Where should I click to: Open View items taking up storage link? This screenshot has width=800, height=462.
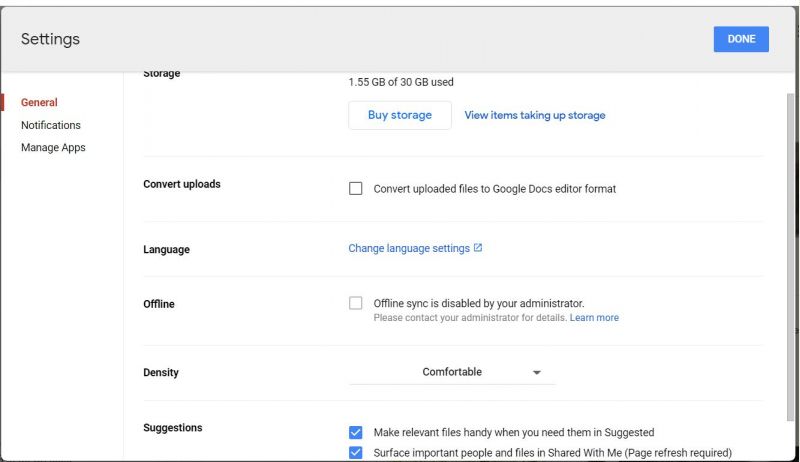535,115
